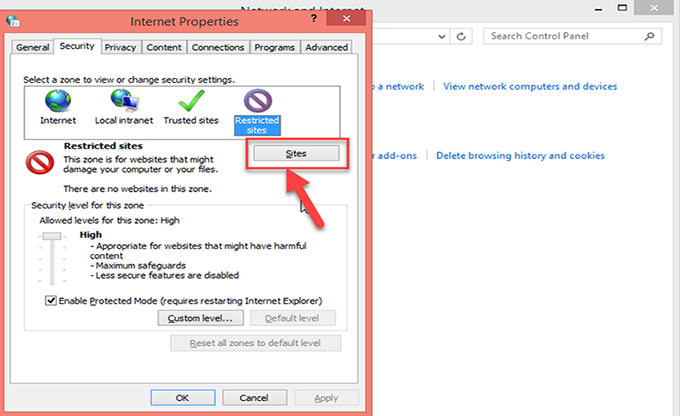680x416 pixels.
Task: Choose the Trusted sites green checkmark
Action: coord(190,100)
